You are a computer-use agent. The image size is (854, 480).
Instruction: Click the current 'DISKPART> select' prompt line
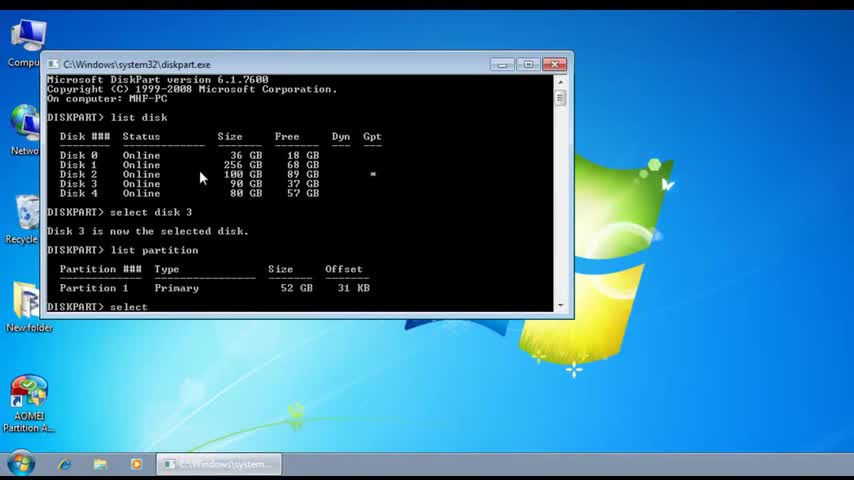pos(97,307)
